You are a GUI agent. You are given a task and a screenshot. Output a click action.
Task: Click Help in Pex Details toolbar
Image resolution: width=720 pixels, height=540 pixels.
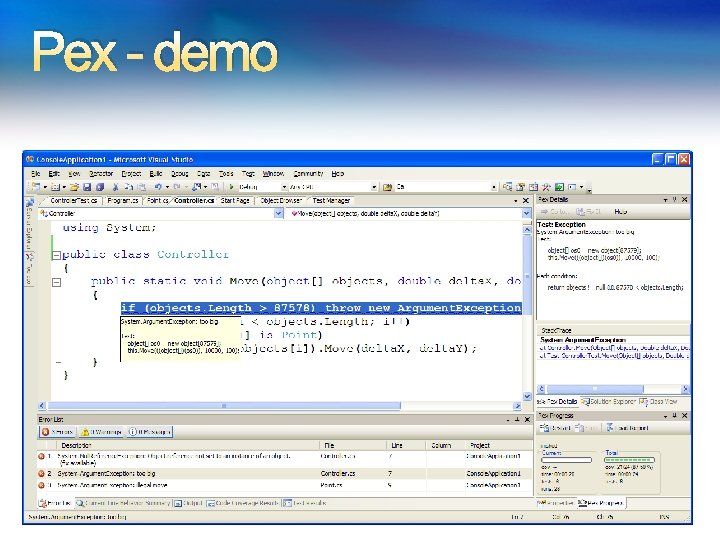(620, 212)
